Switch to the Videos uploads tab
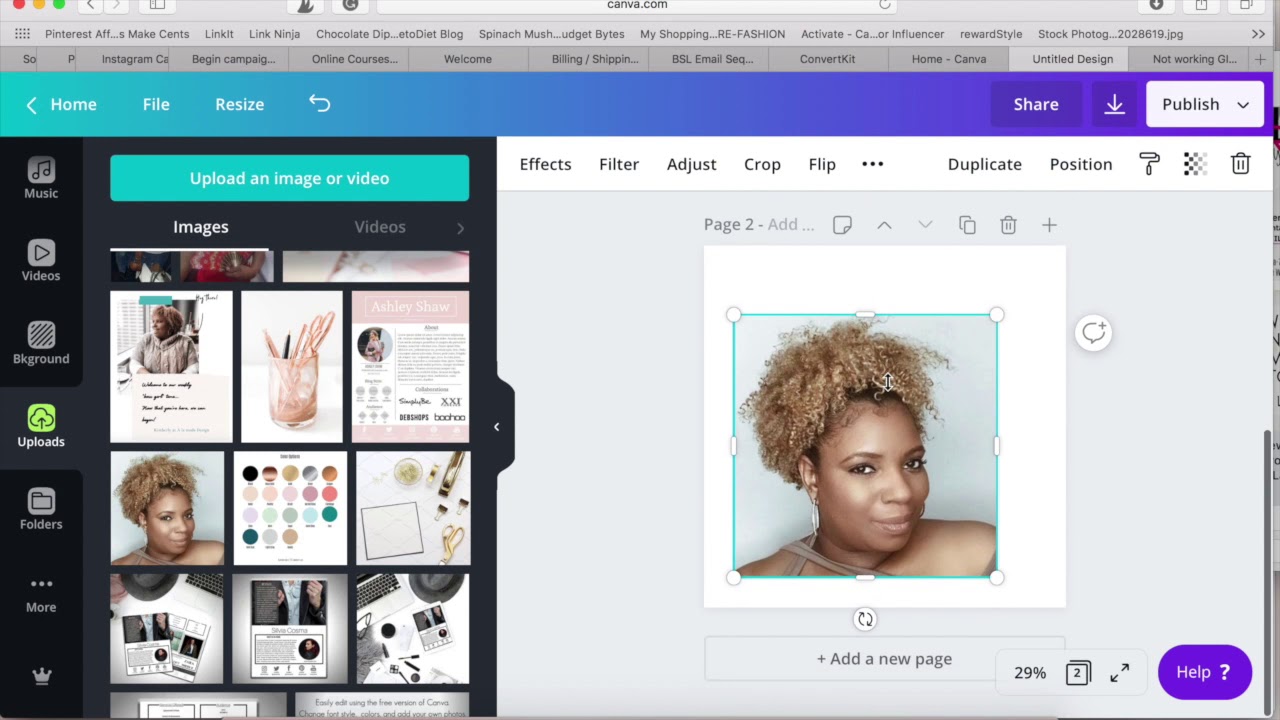This screenshot has width=1280, height=720. 380,227
